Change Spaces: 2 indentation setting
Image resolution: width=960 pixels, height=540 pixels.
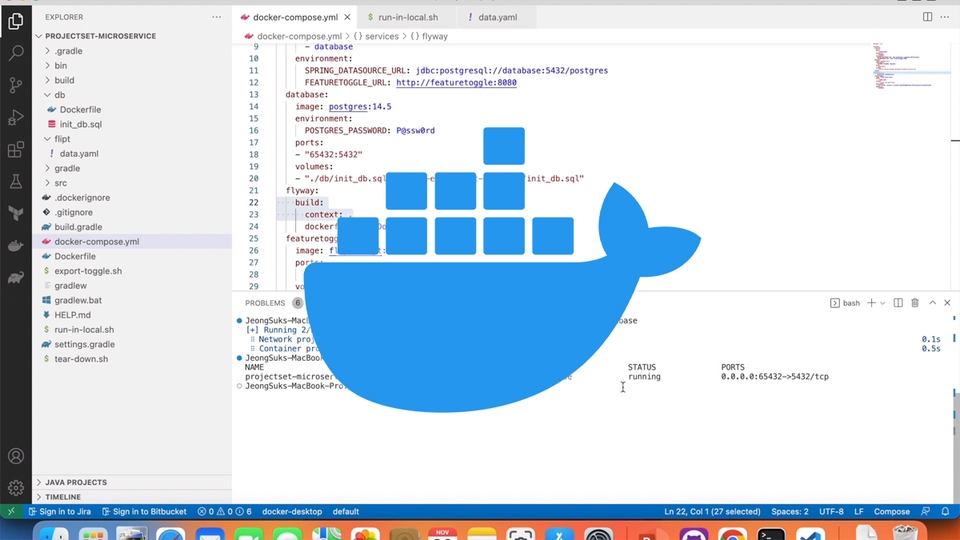coord(790,512)
